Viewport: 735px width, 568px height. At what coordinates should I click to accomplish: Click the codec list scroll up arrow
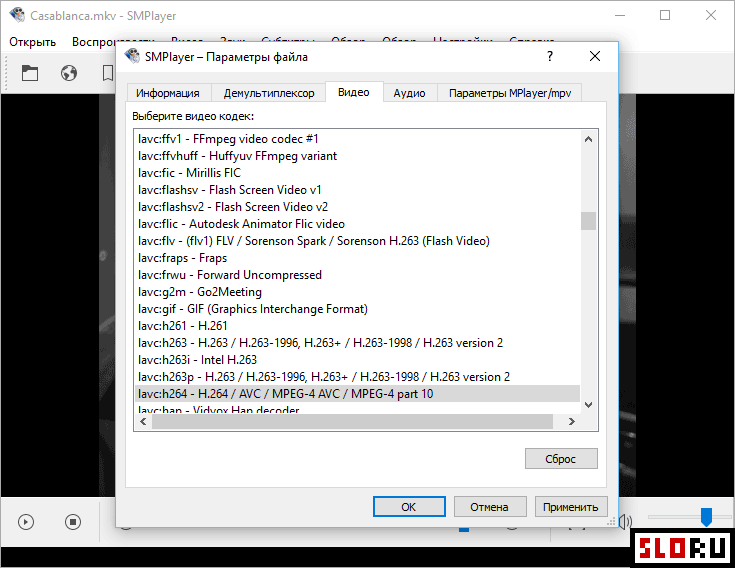click(588, 139)
